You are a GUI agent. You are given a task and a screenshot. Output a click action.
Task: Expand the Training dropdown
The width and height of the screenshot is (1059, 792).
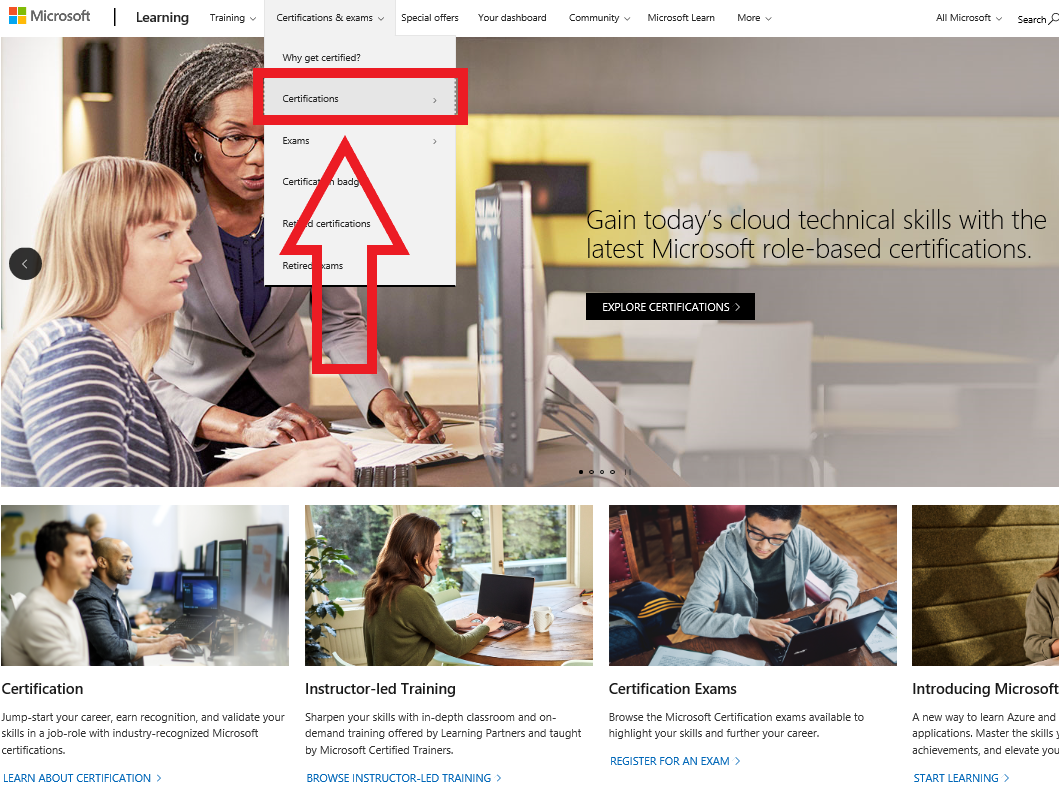click(232, 18)
